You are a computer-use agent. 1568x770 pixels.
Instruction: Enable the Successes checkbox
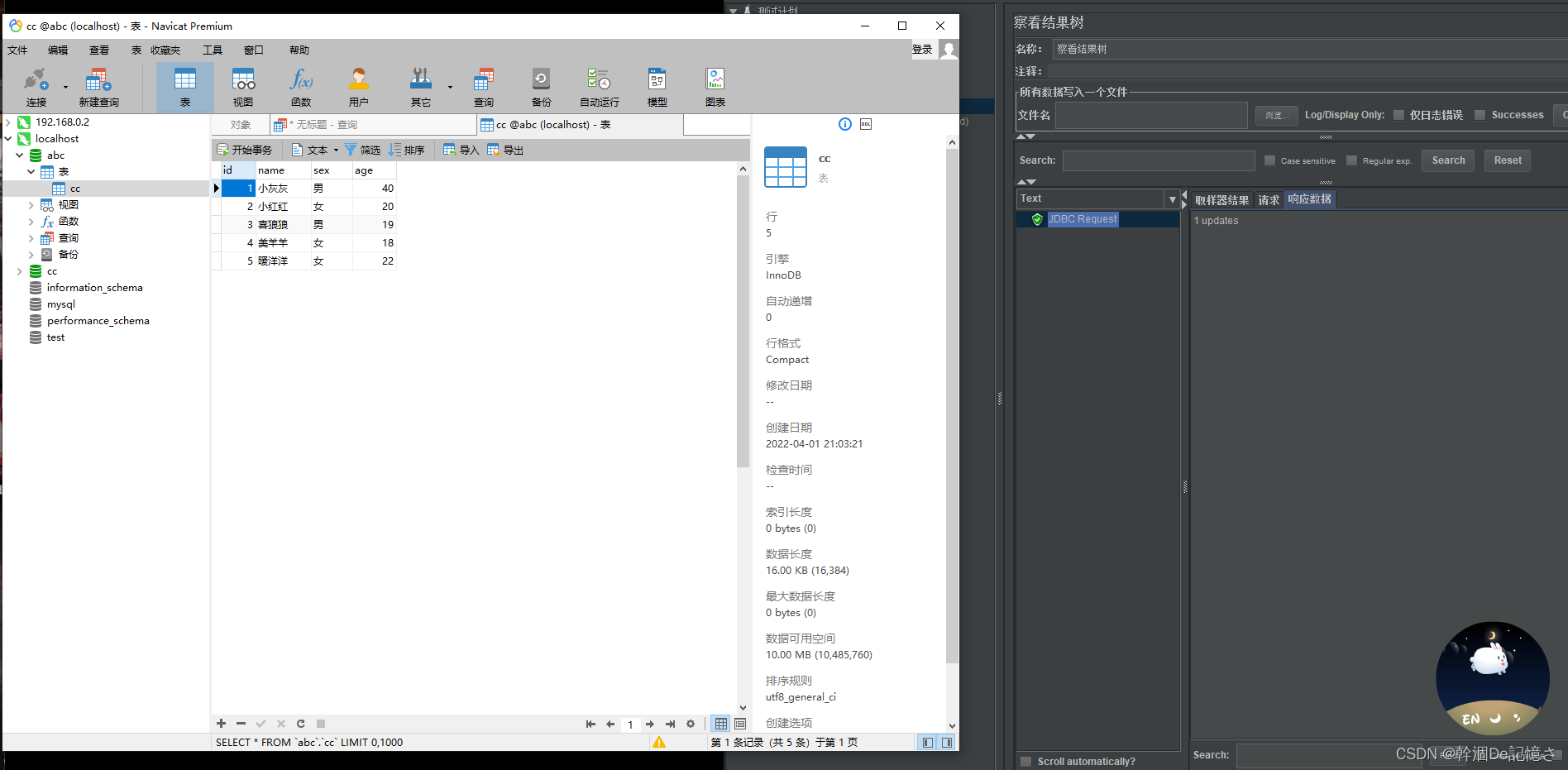coord(1480,115)
